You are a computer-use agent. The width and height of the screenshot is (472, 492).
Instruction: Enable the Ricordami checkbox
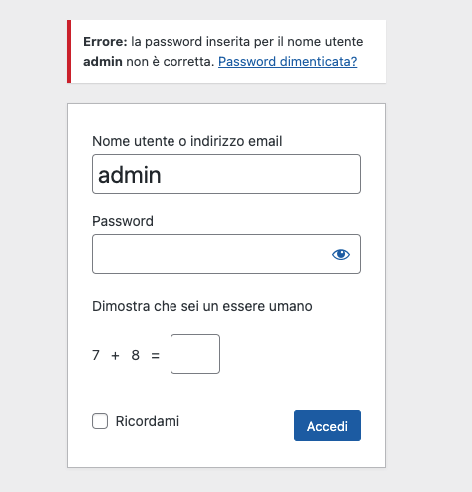click(x=100, y=421)
